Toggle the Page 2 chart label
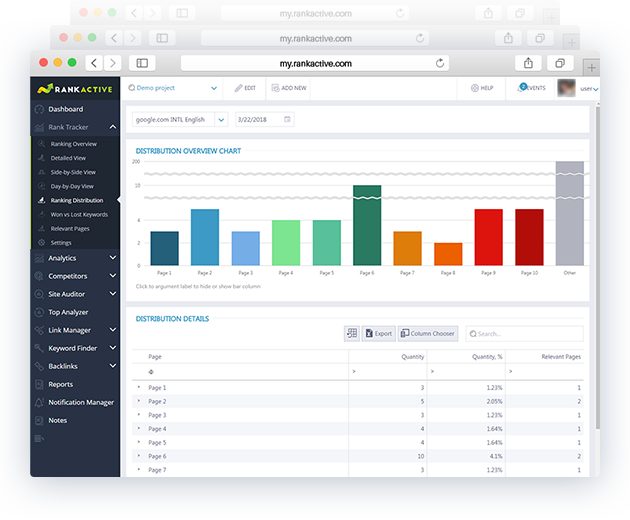The width and height of the screenshot is (630, 520). [x=205, y=273]
